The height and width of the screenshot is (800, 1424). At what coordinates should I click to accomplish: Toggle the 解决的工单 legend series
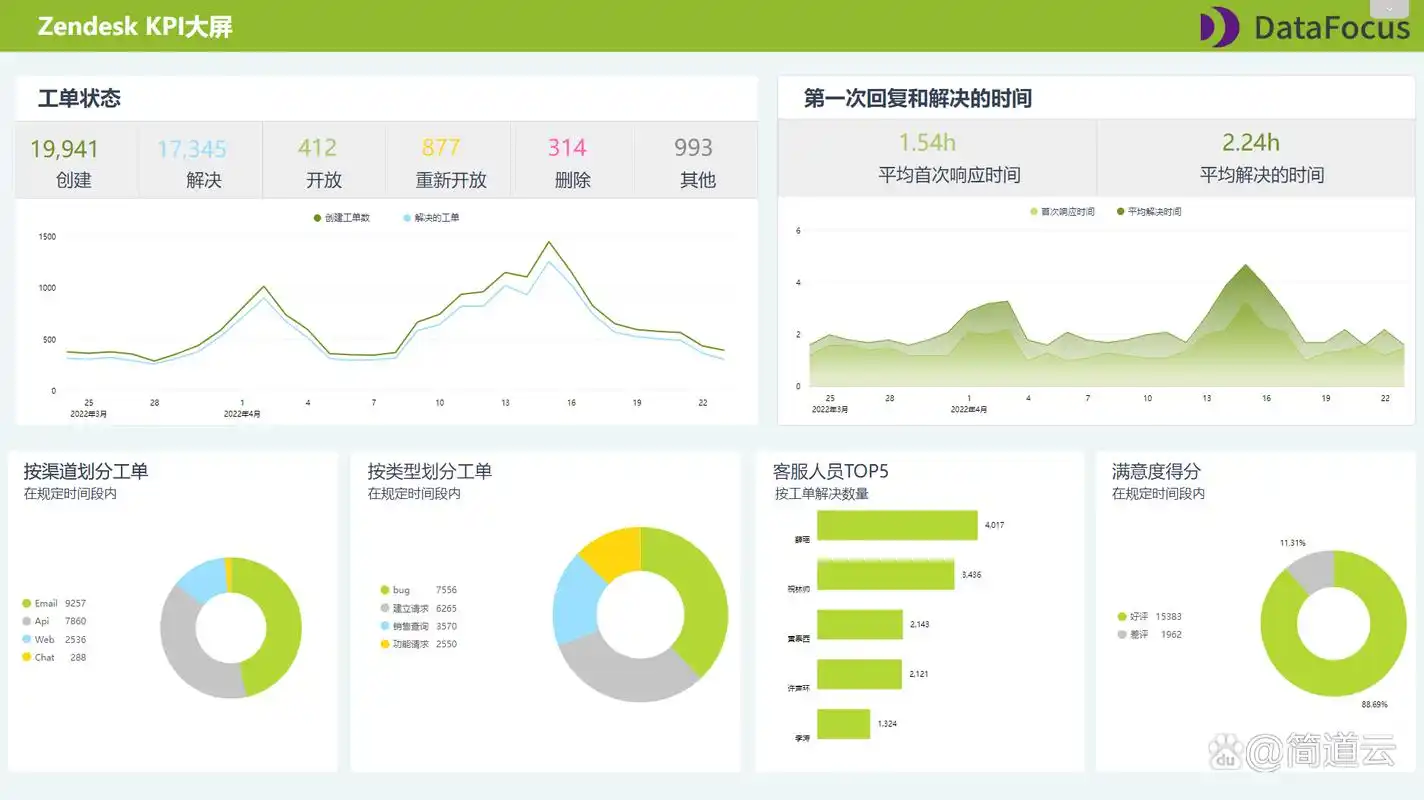[432, 217]
